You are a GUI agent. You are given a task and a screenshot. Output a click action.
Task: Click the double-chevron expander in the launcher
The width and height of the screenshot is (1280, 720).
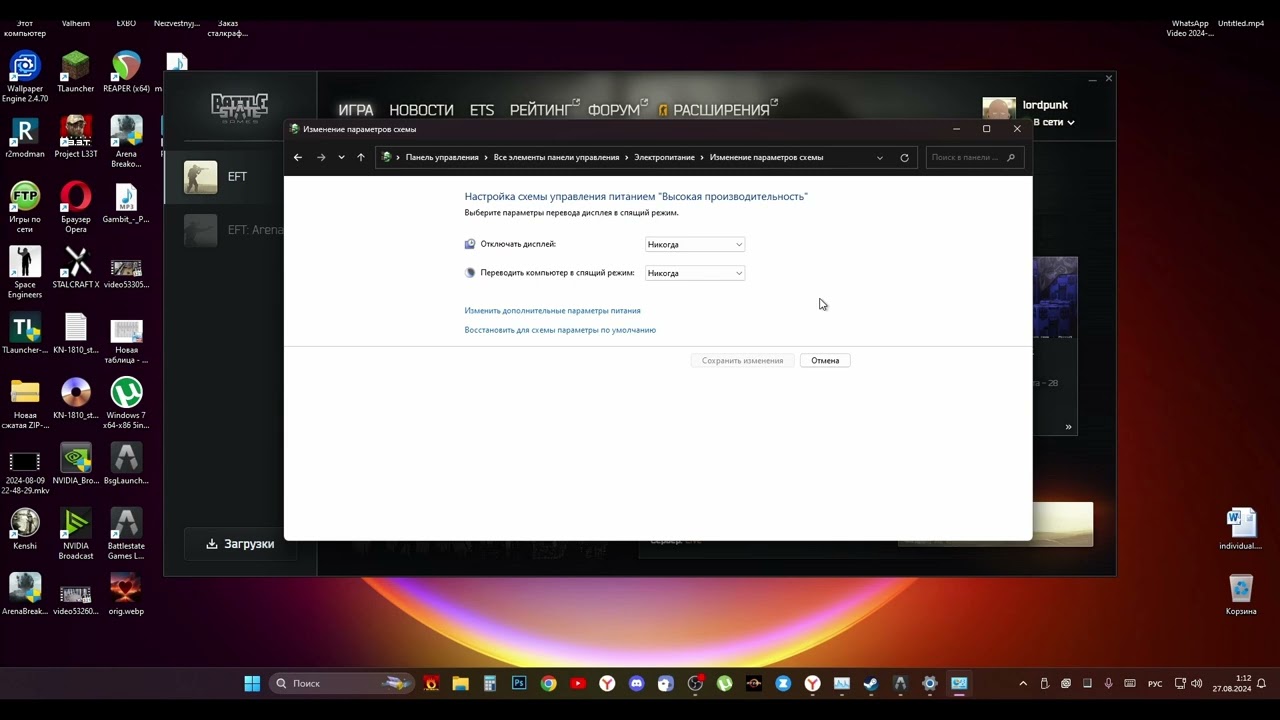(1068, 427)
